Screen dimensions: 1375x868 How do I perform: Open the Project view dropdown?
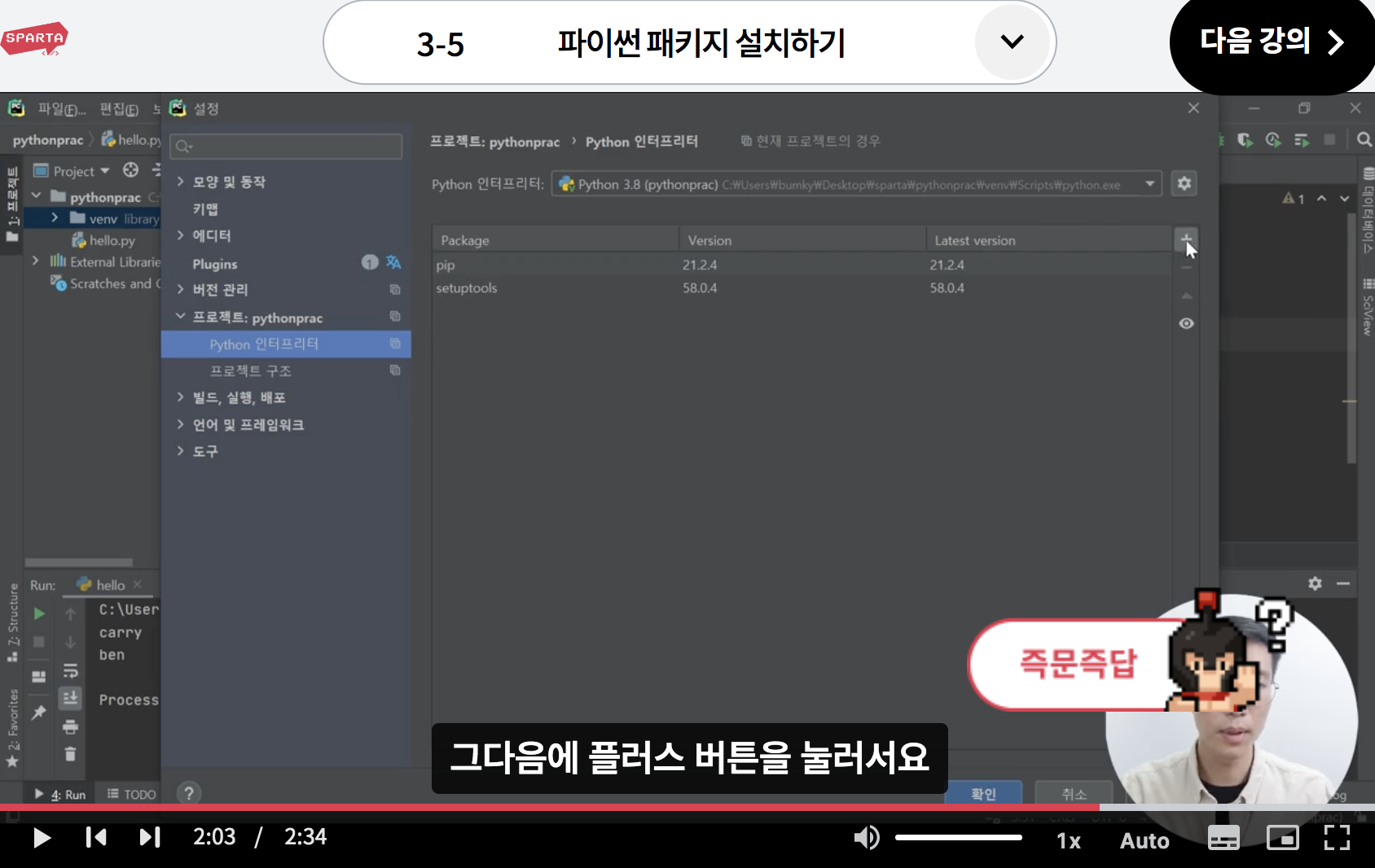(x=81, y=171)
